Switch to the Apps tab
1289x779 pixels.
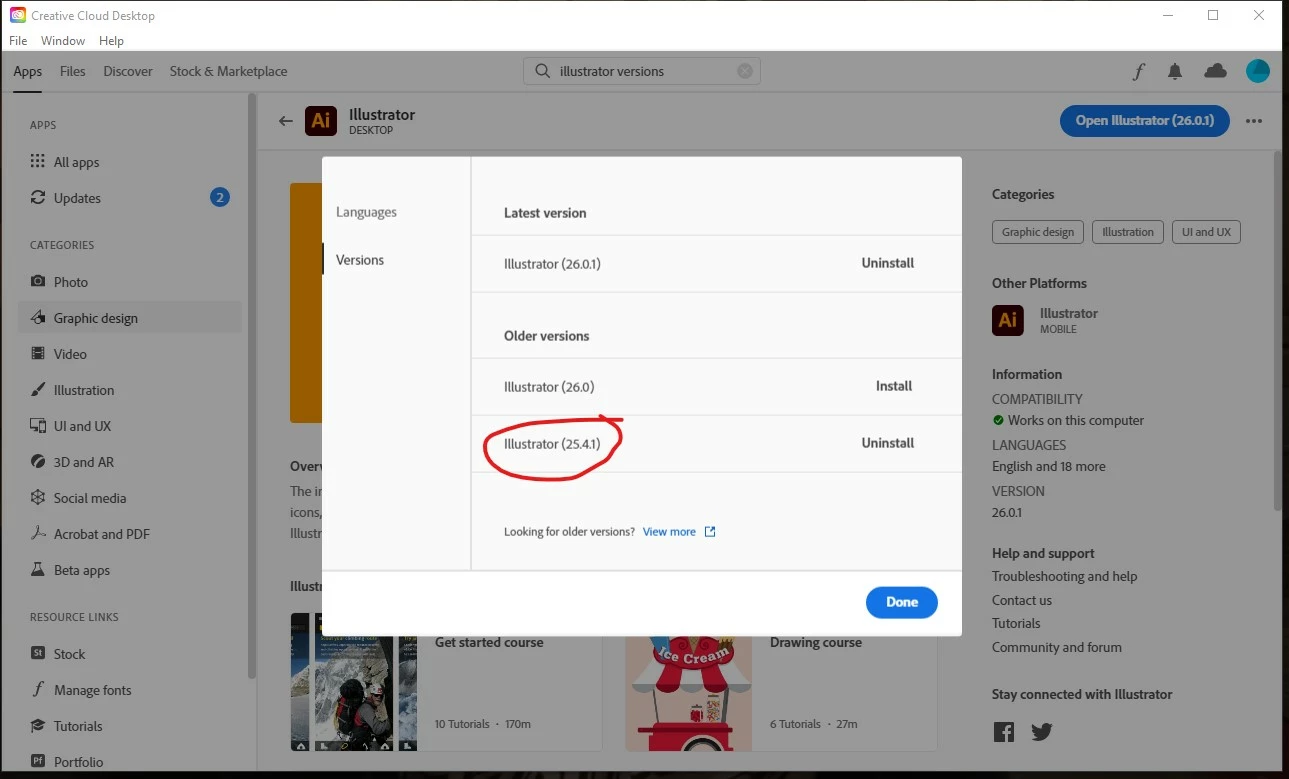coord(28,71)
